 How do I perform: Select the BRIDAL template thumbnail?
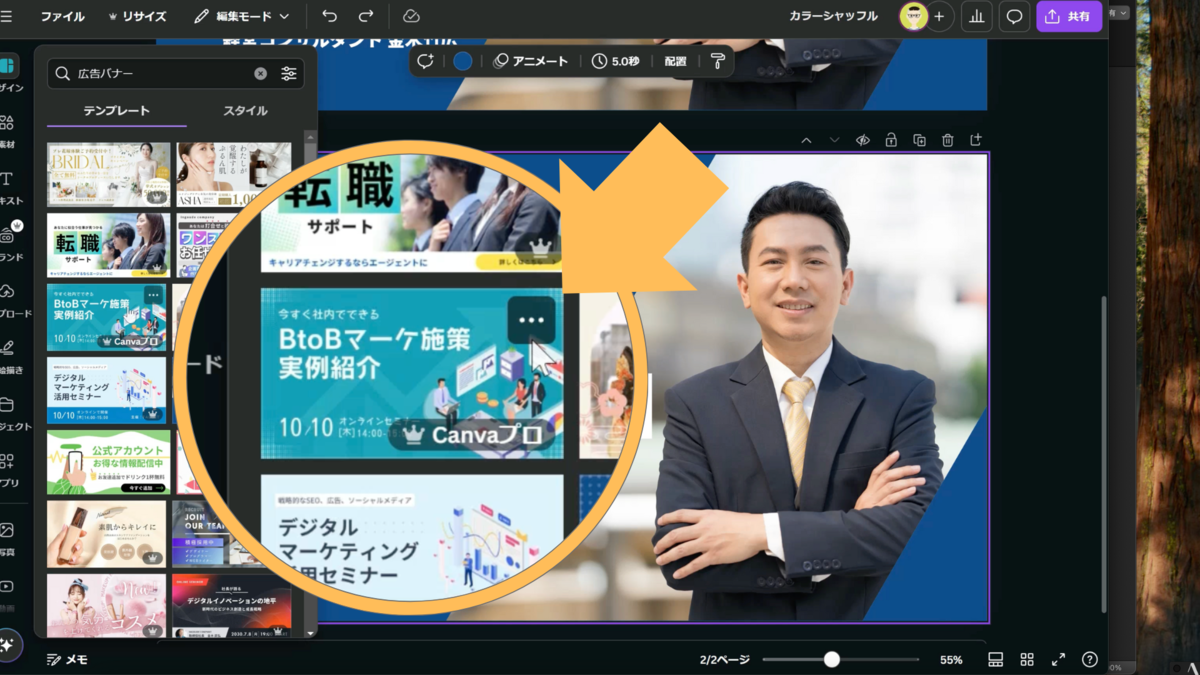(x=108, y=174)
